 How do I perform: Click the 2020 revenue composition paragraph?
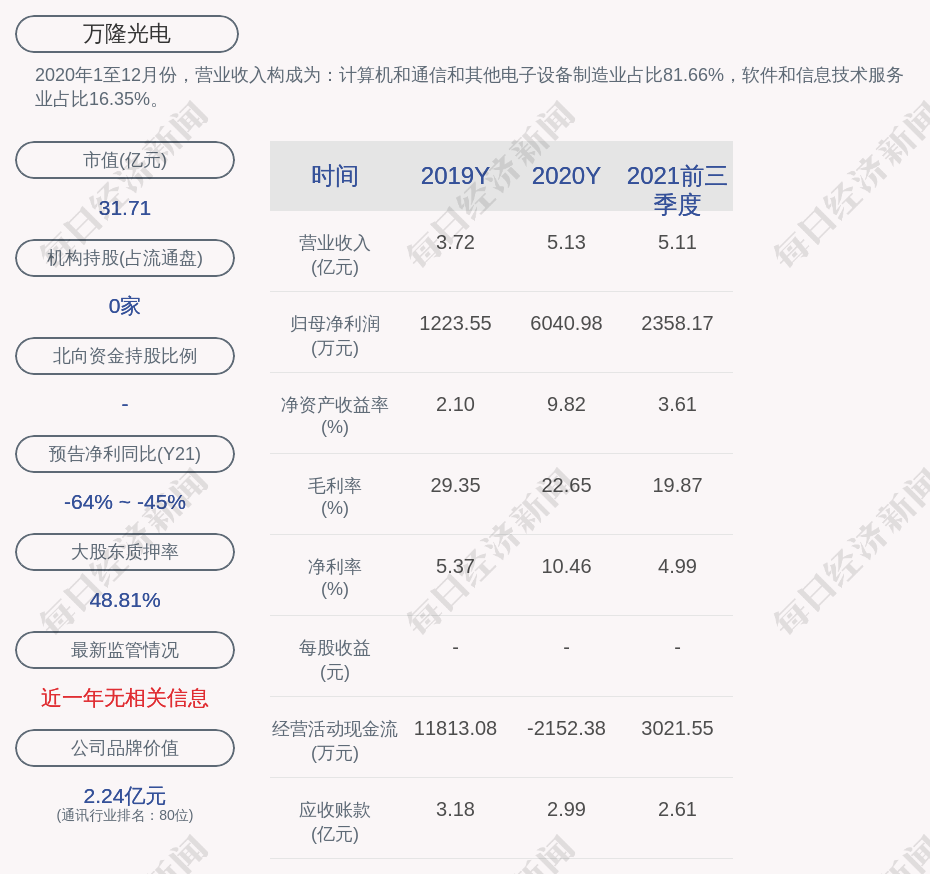tap(469, 87)
